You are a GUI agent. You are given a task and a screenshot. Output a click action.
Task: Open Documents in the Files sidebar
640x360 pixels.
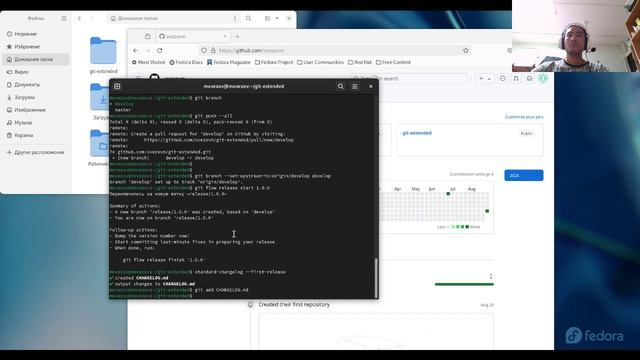(36, 84)
